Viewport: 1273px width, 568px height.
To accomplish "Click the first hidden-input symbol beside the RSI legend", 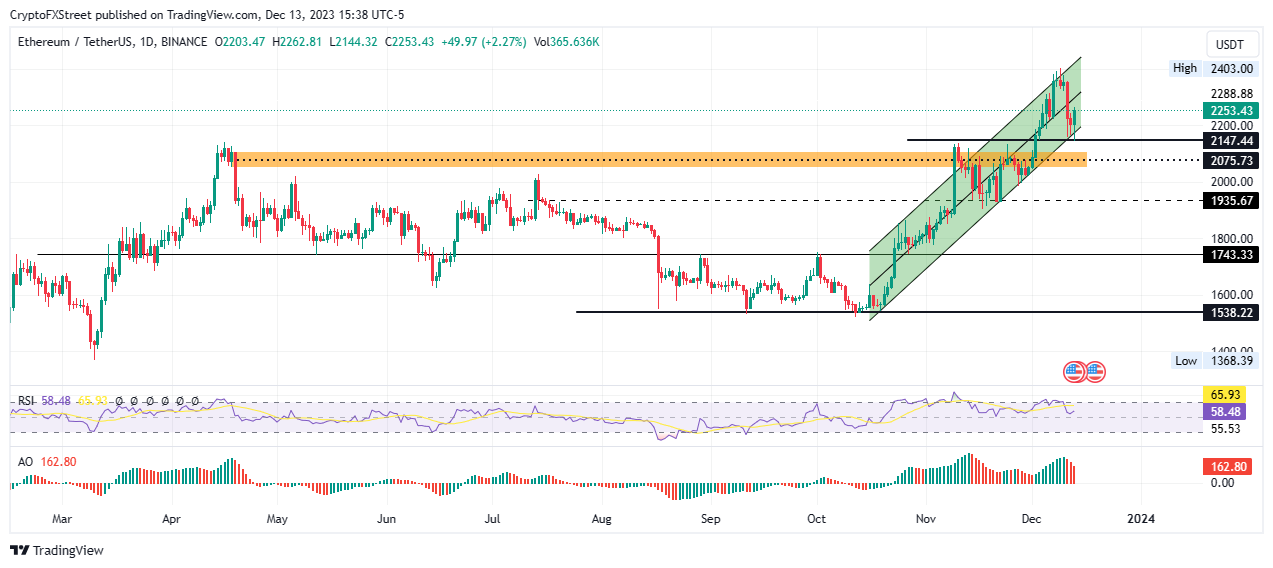I will pos(119,400).
